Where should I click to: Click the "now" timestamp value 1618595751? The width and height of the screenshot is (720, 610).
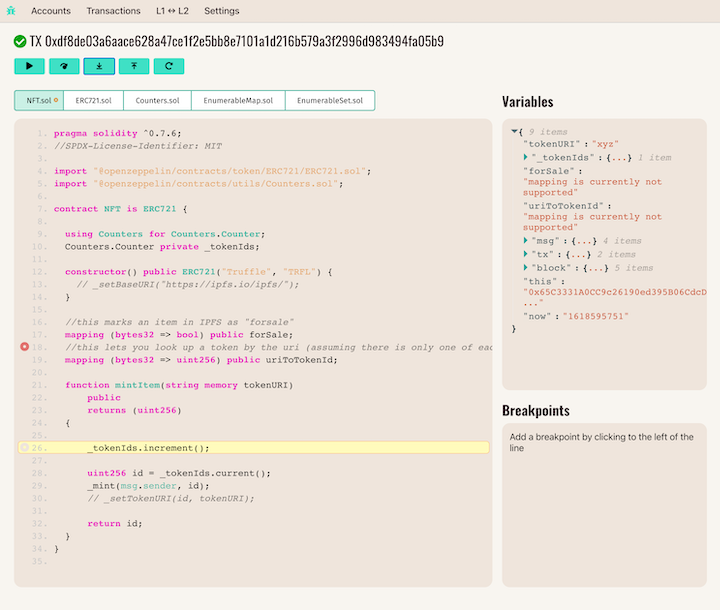tap(596, 316)
